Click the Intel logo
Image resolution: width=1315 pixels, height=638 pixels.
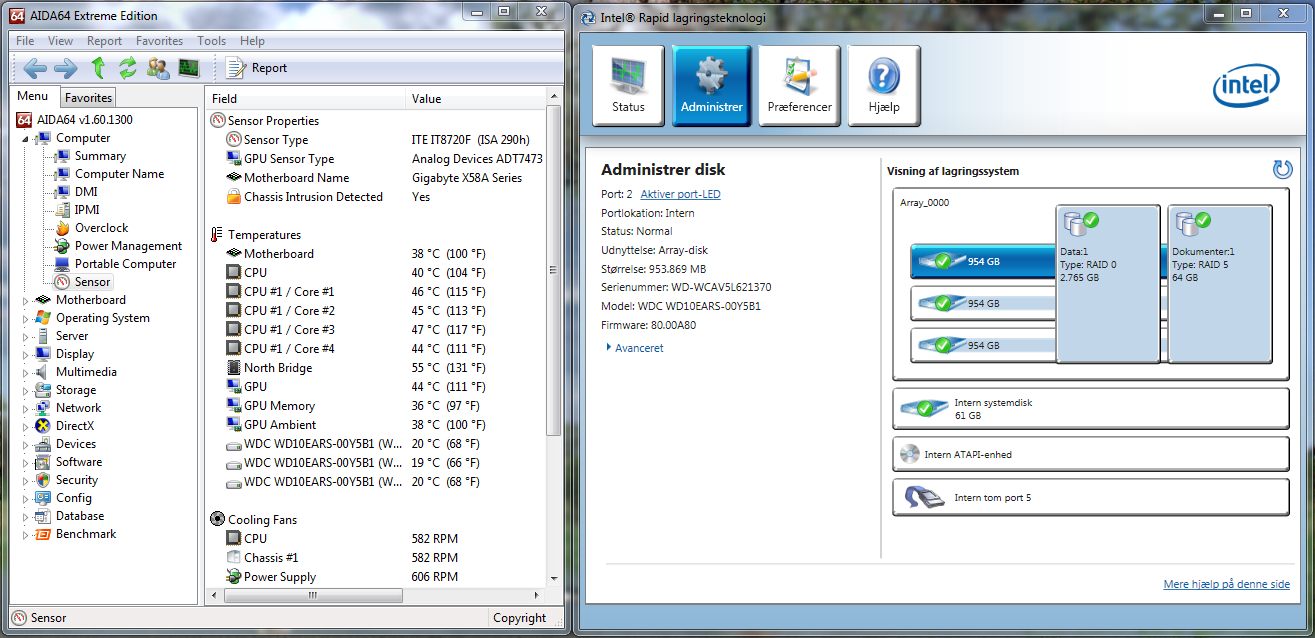pos(1246,88)
